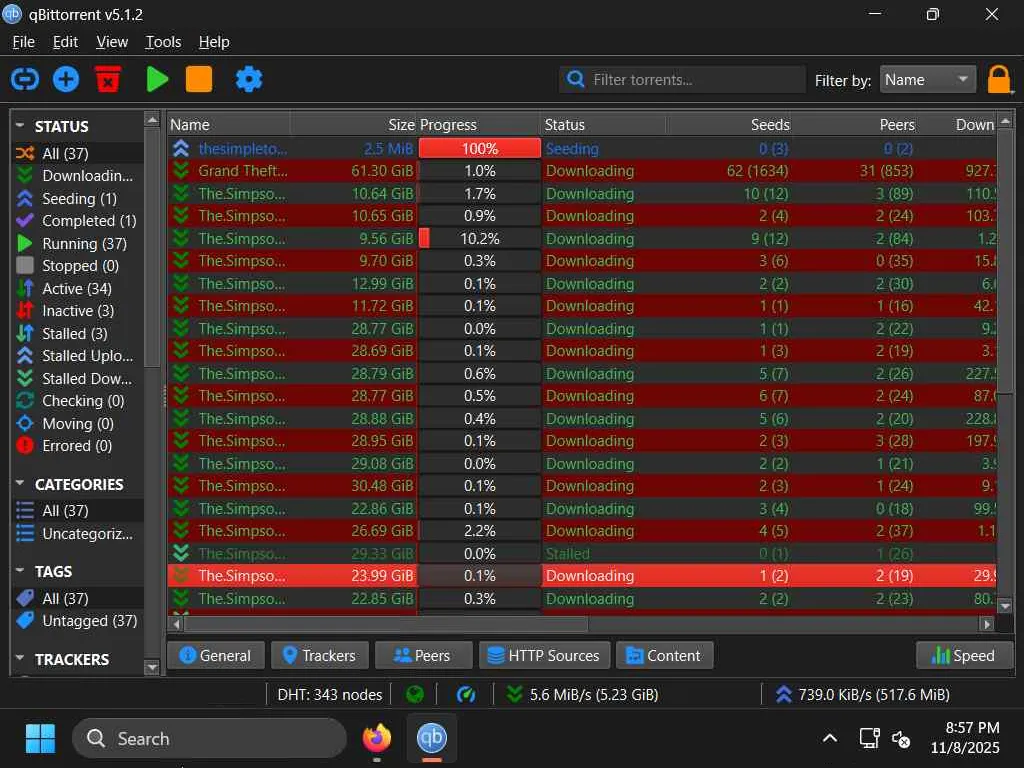Filter by Active (34) status
The image size is (1024, 768).
78,289
